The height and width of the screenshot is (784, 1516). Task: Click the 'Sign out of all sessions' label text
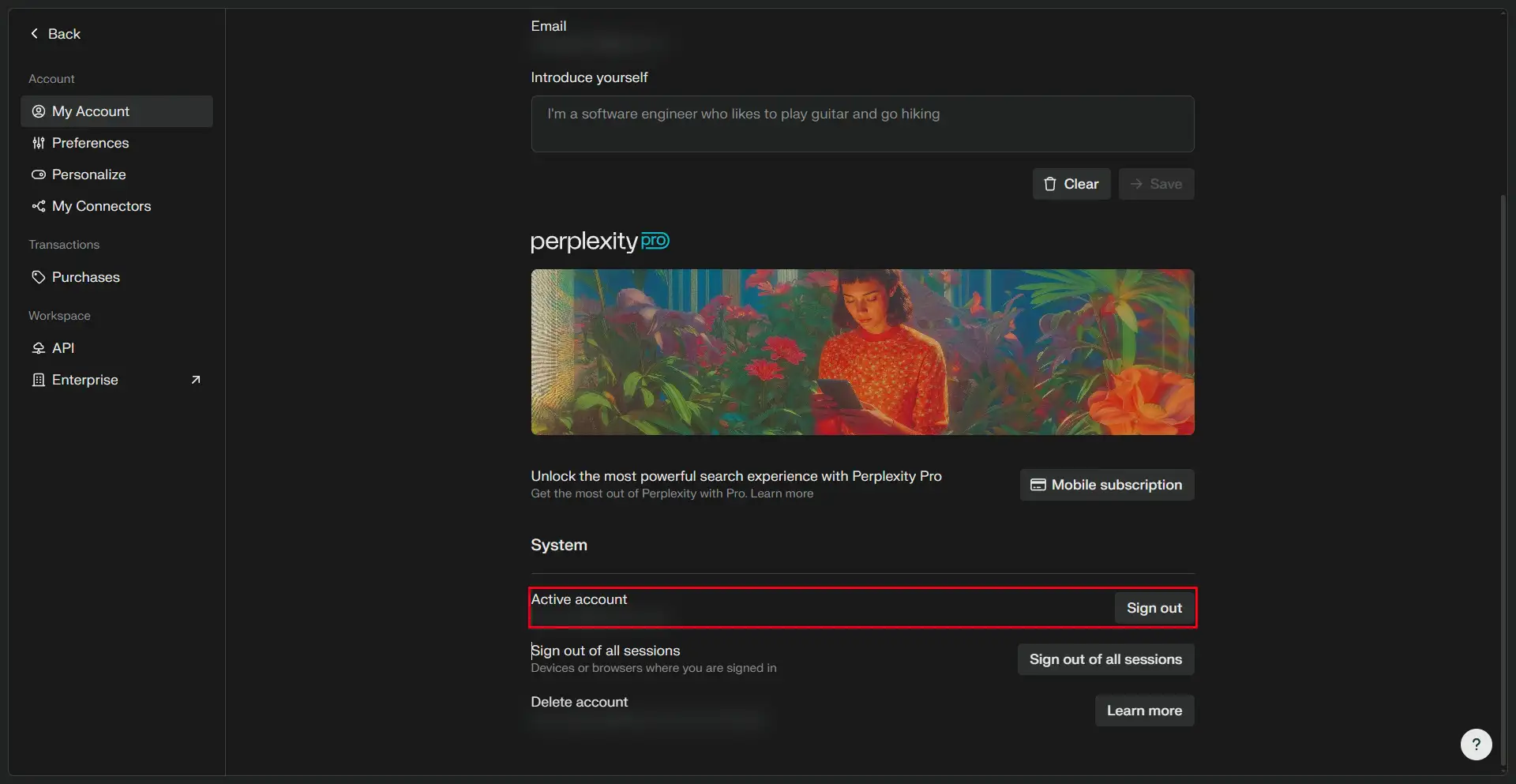coord(606,651)
